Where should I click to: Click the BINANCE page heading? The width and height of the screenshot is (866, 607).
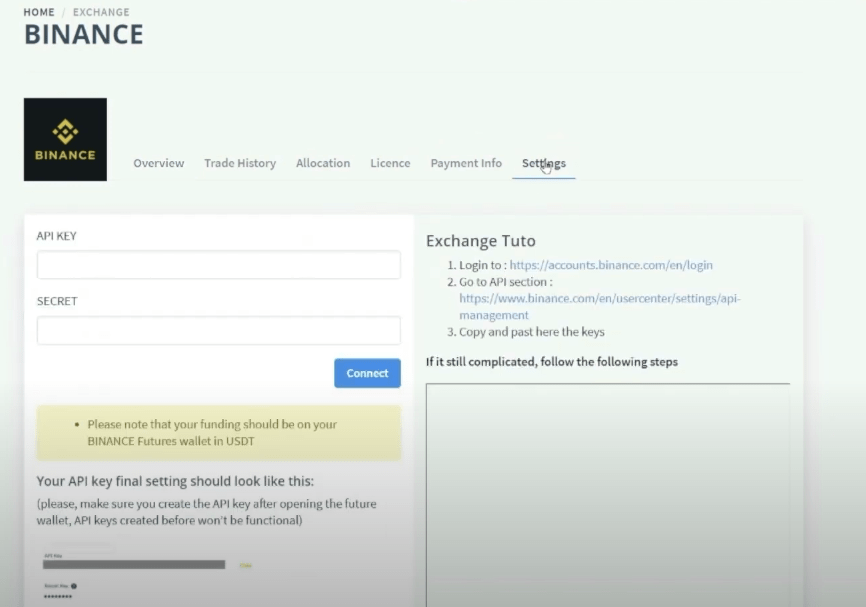pyautogui.click(x=84, y=34)
